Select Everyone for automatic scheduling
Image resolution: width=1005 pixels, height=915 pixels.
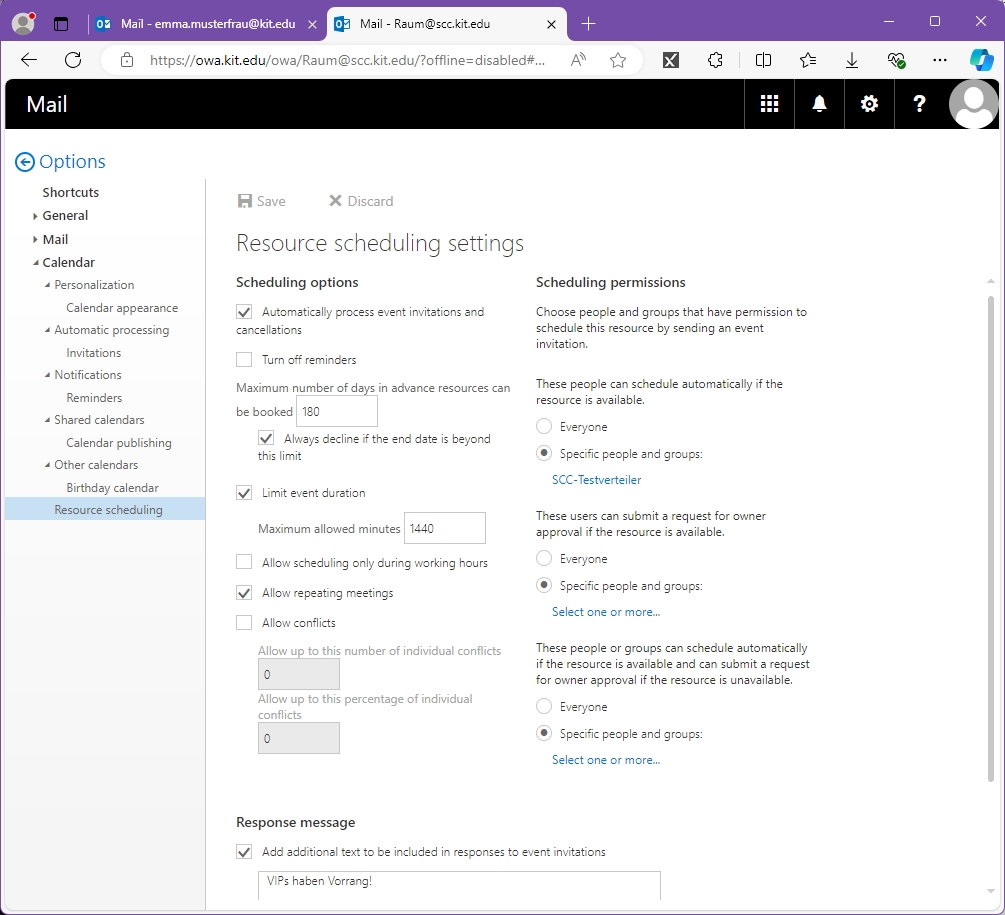click(x=544, y=427)
